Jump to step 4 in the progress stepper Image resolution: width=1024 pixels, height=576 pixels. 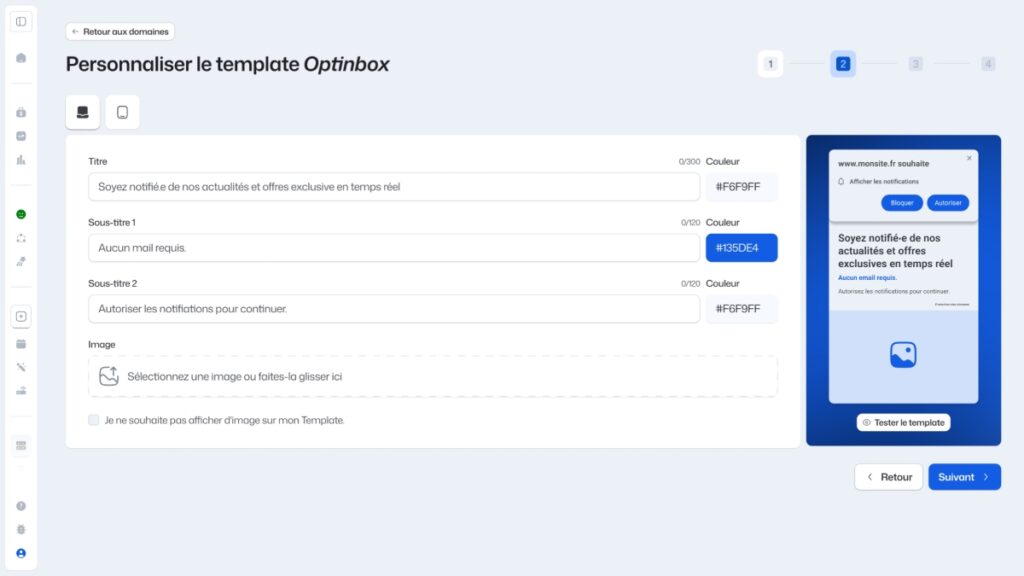pyautogui.click(x=988, y=64)
